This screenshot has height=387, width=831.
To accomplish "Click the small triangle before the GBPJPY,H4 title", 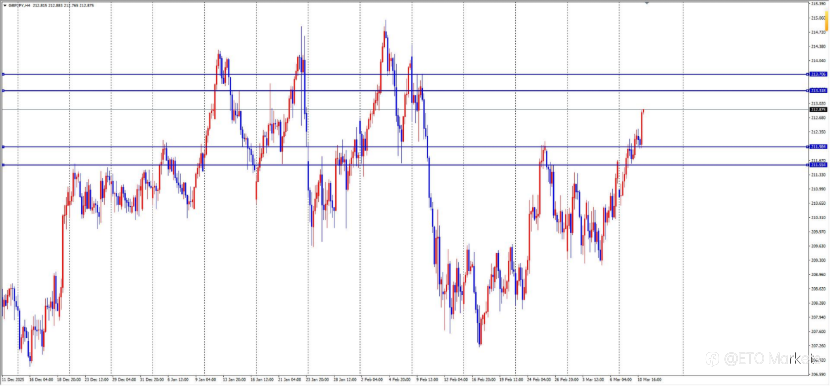I will coord(4,5).
